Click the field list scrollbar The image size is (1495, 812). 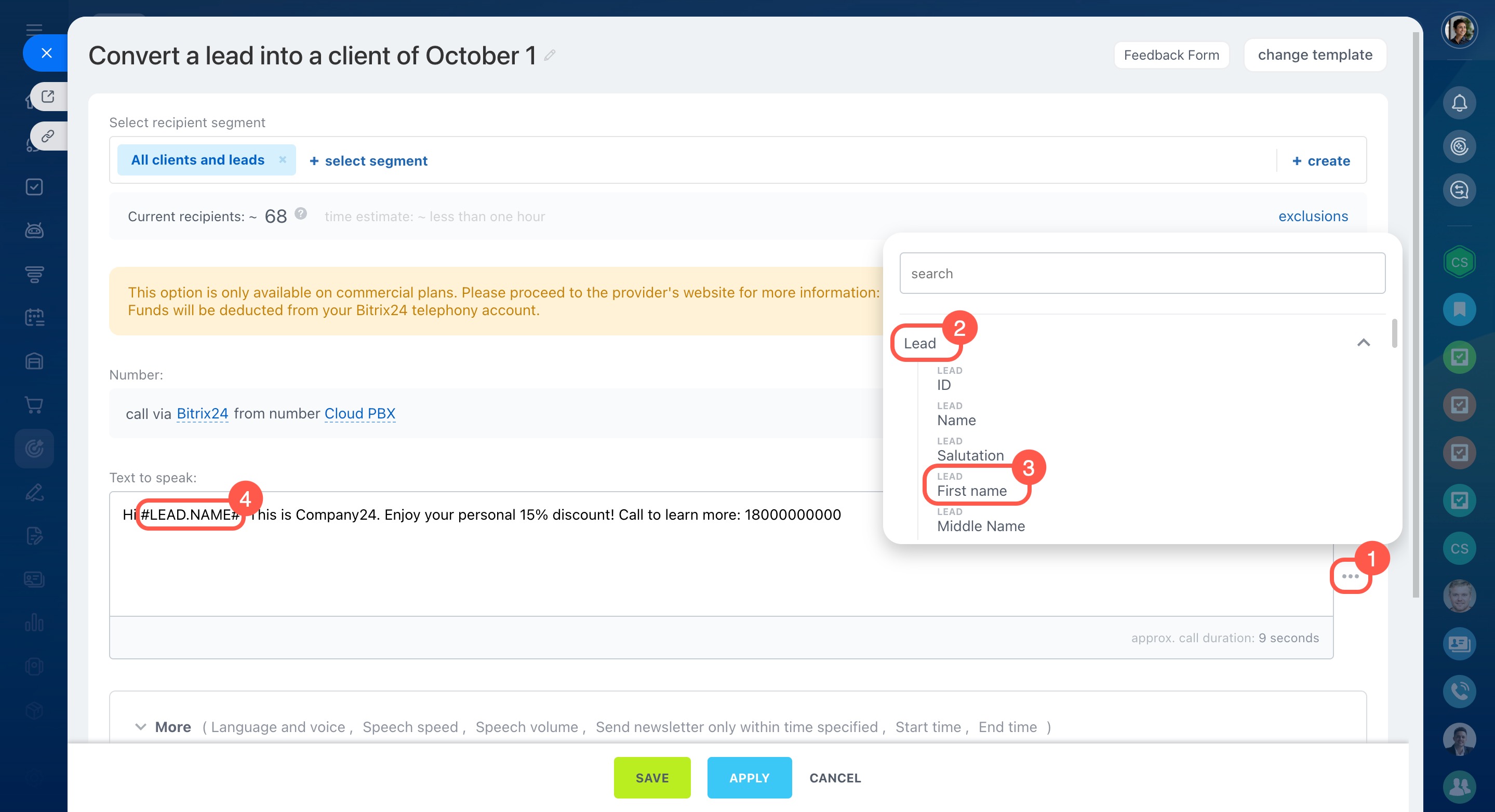(x=1394, y=333)
